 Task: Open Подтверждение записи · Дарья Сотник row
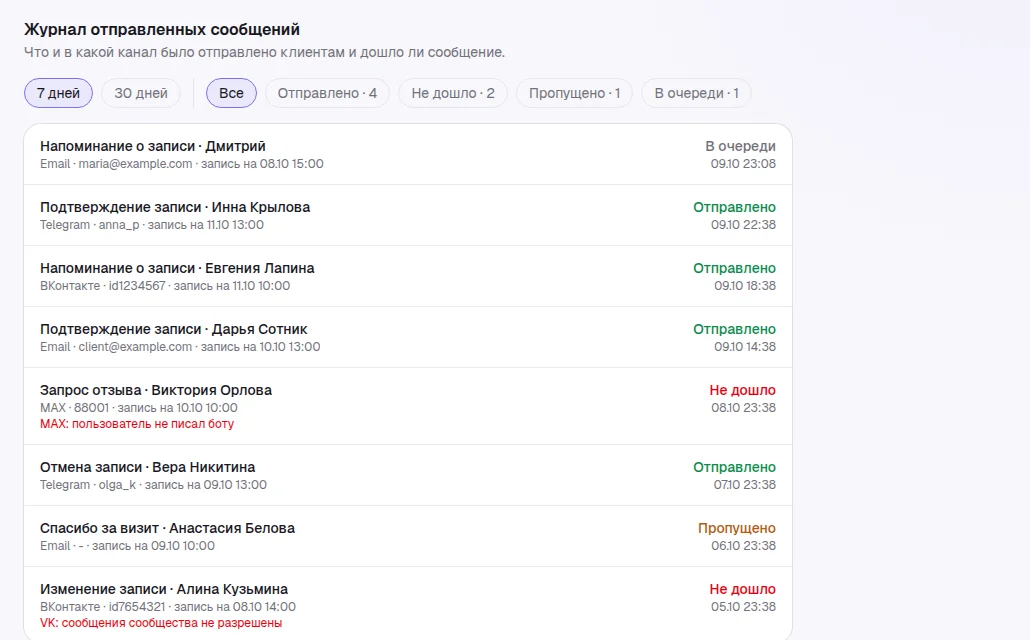pyautogui.click(x=408, y=338)
